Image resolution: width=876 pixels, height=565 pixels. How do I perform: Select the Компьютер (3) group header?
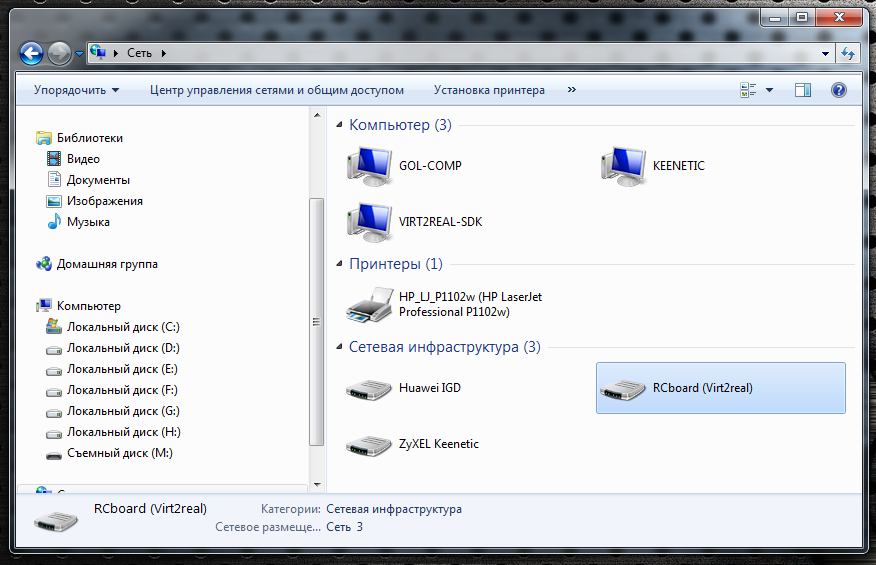click(x=400, y=125)
